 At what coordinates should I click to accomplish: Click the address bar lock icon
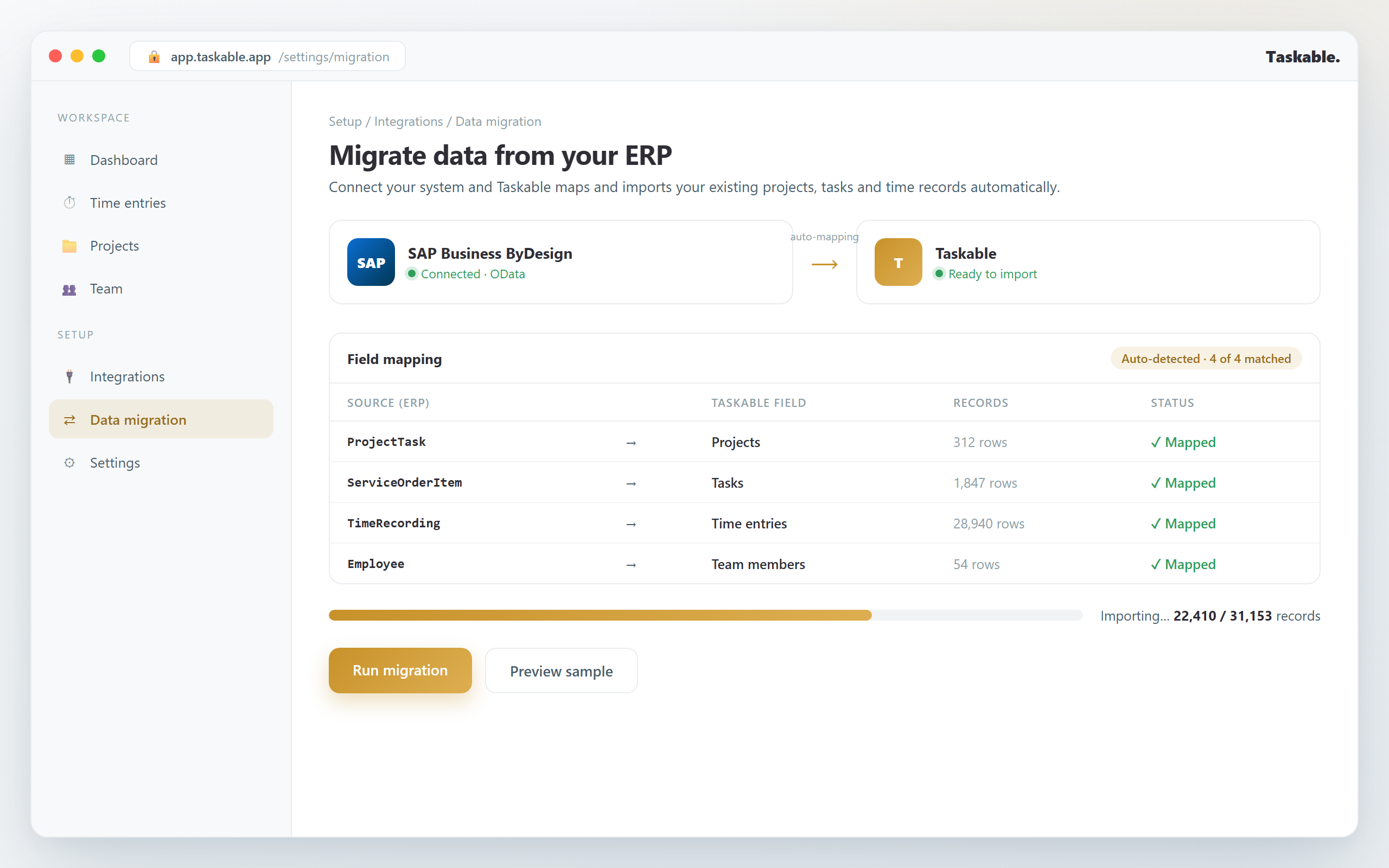coord(154,56)
